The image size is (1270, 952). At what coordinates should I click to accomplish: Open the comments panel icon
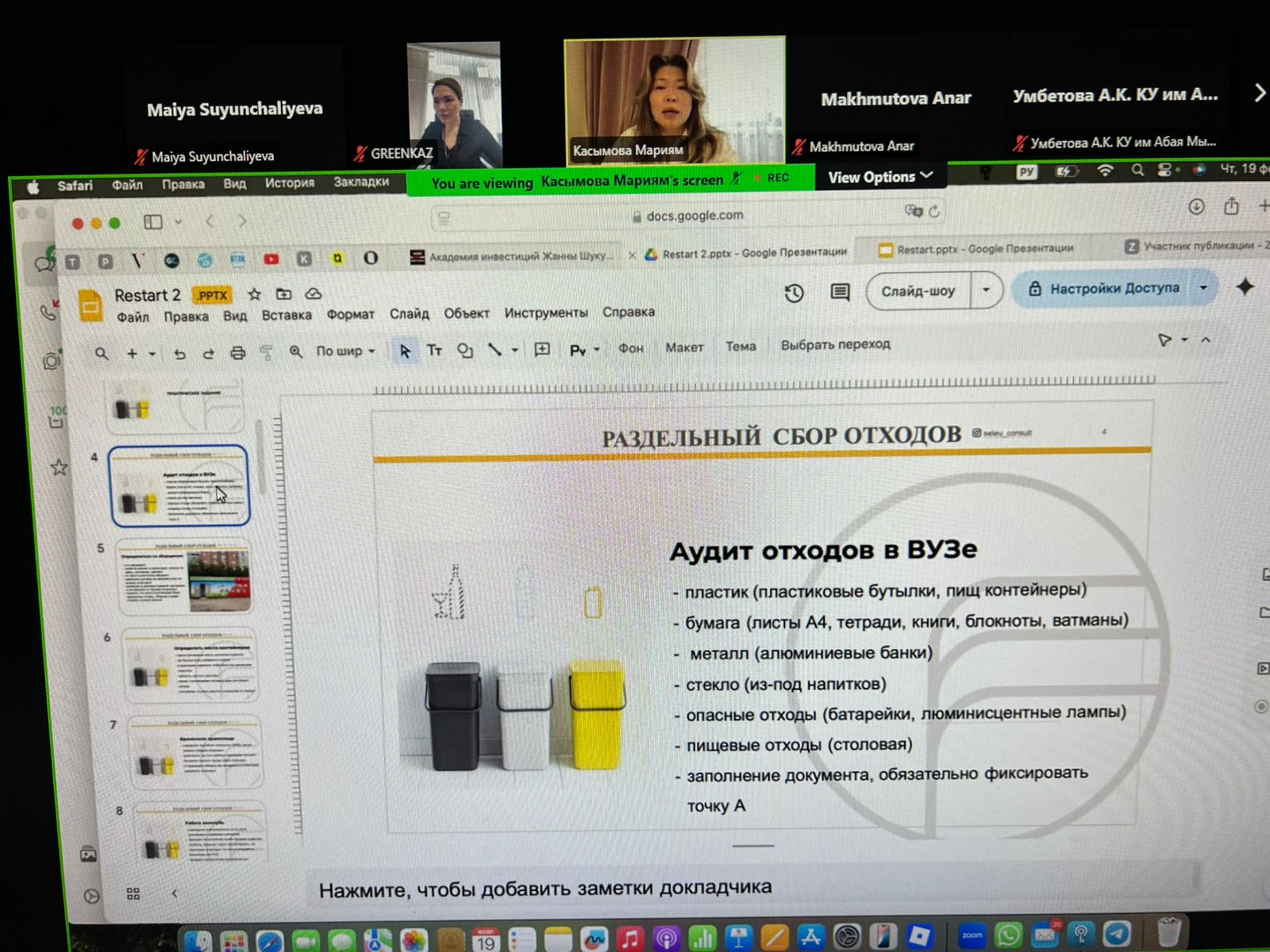pyautogui.click(x=839, y=293)
